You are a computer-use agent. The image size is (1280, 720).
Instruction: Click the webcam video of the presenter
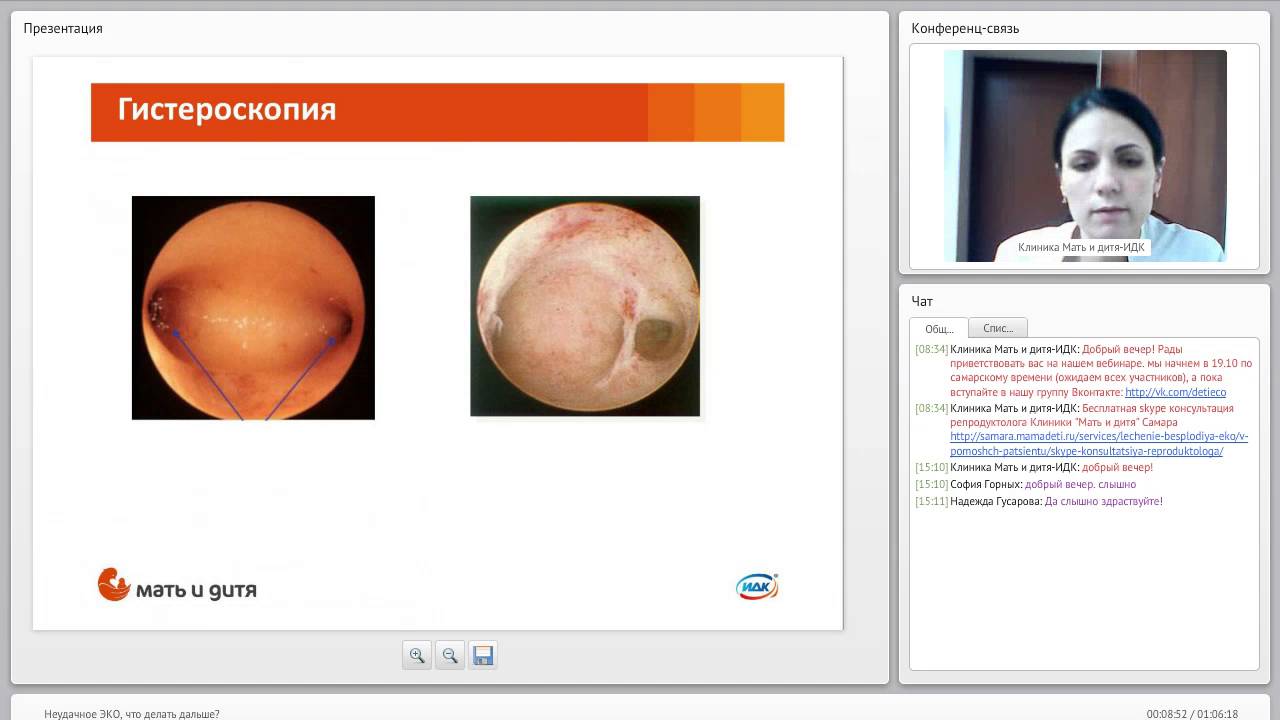[1085, 156]
